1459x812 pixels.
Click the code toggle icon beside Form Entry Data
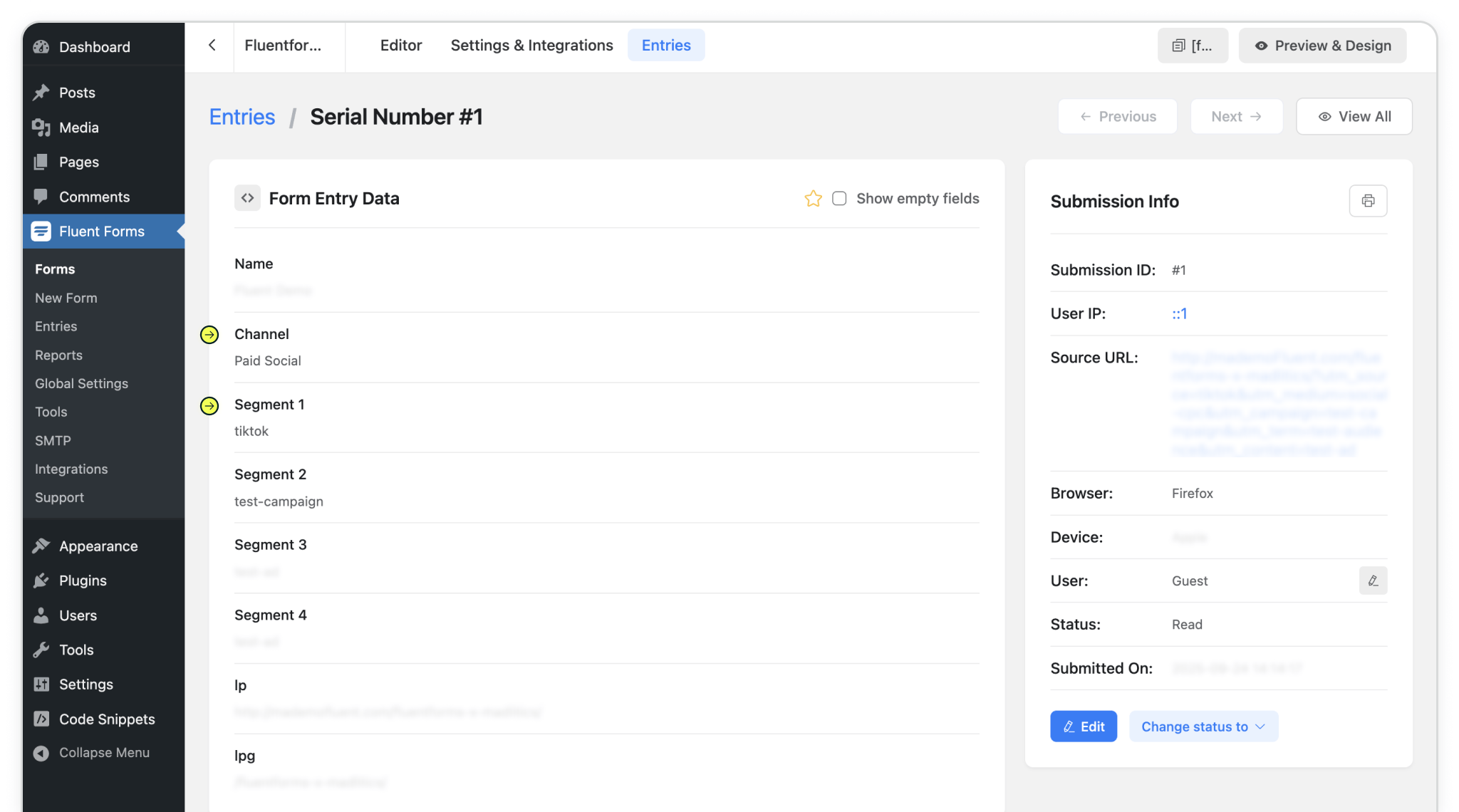click(x=247, y=198)
